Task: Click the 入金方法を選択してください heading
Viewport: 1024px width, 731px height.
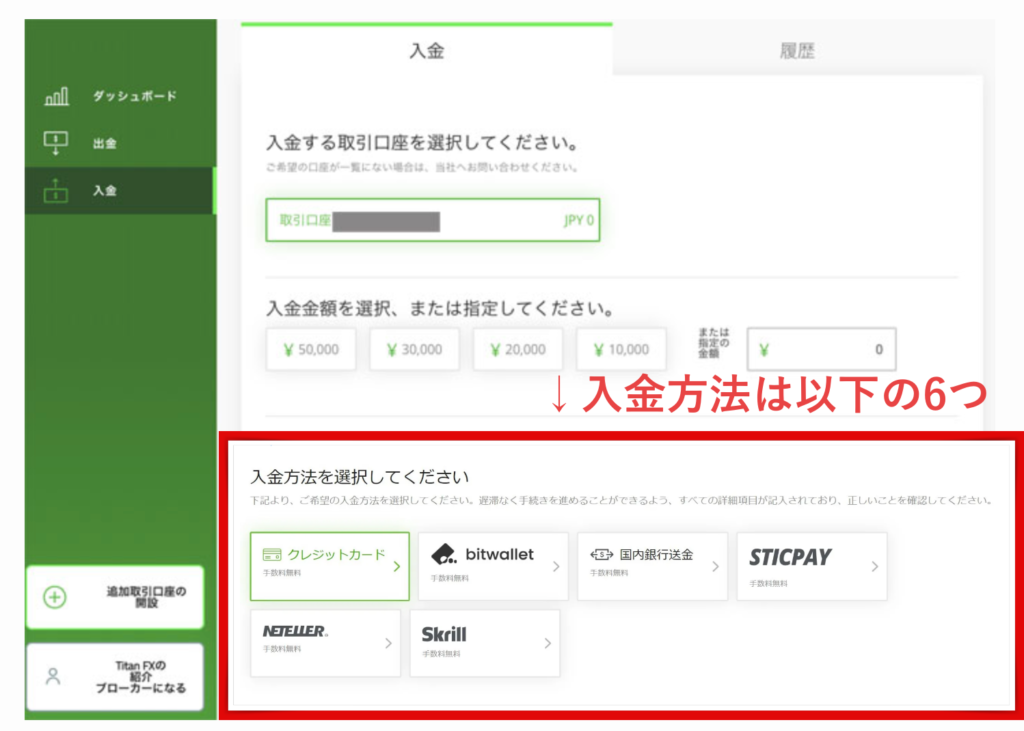Action: tap(359, 477)
